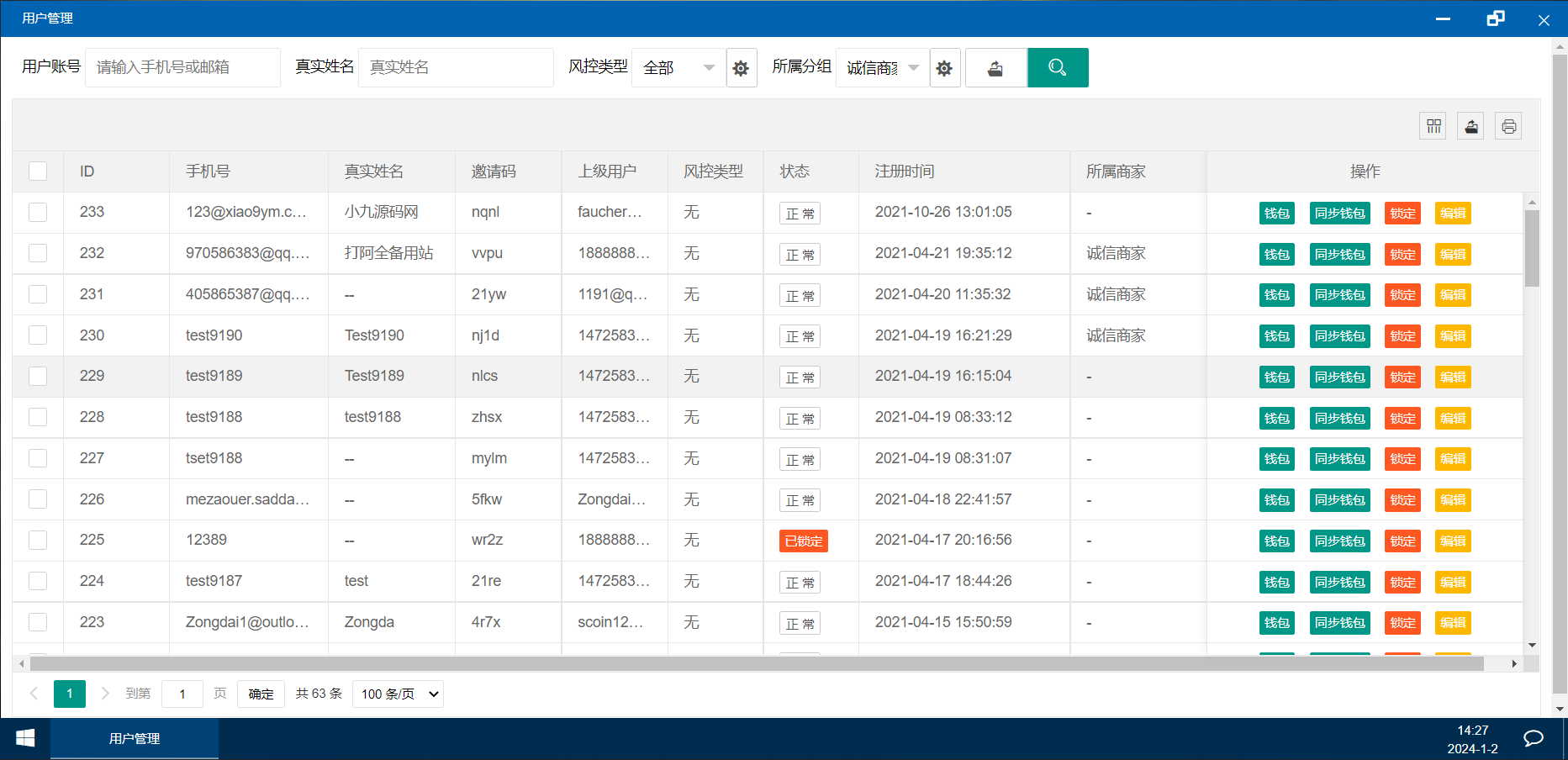This screenshot has height=760, width=1568.
Task: Click page 1 pagination button
Action: click(x=70, y=694)
